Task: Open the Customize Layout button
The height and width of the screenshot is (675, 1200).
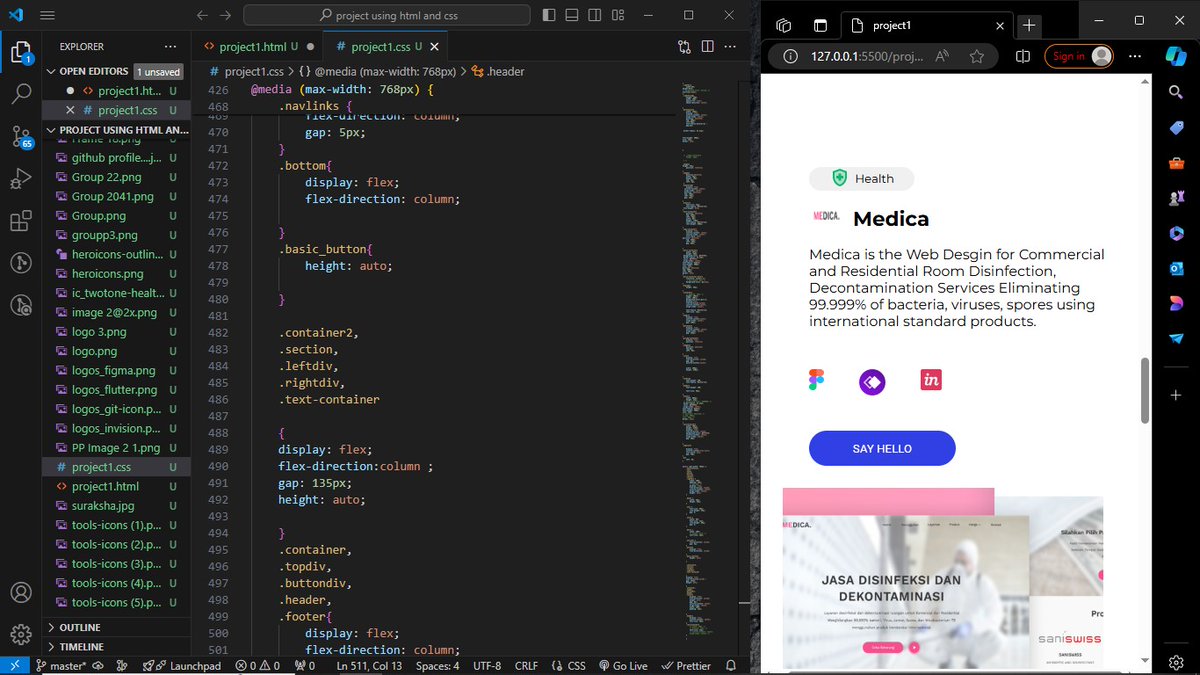Action: click(620, 16)
